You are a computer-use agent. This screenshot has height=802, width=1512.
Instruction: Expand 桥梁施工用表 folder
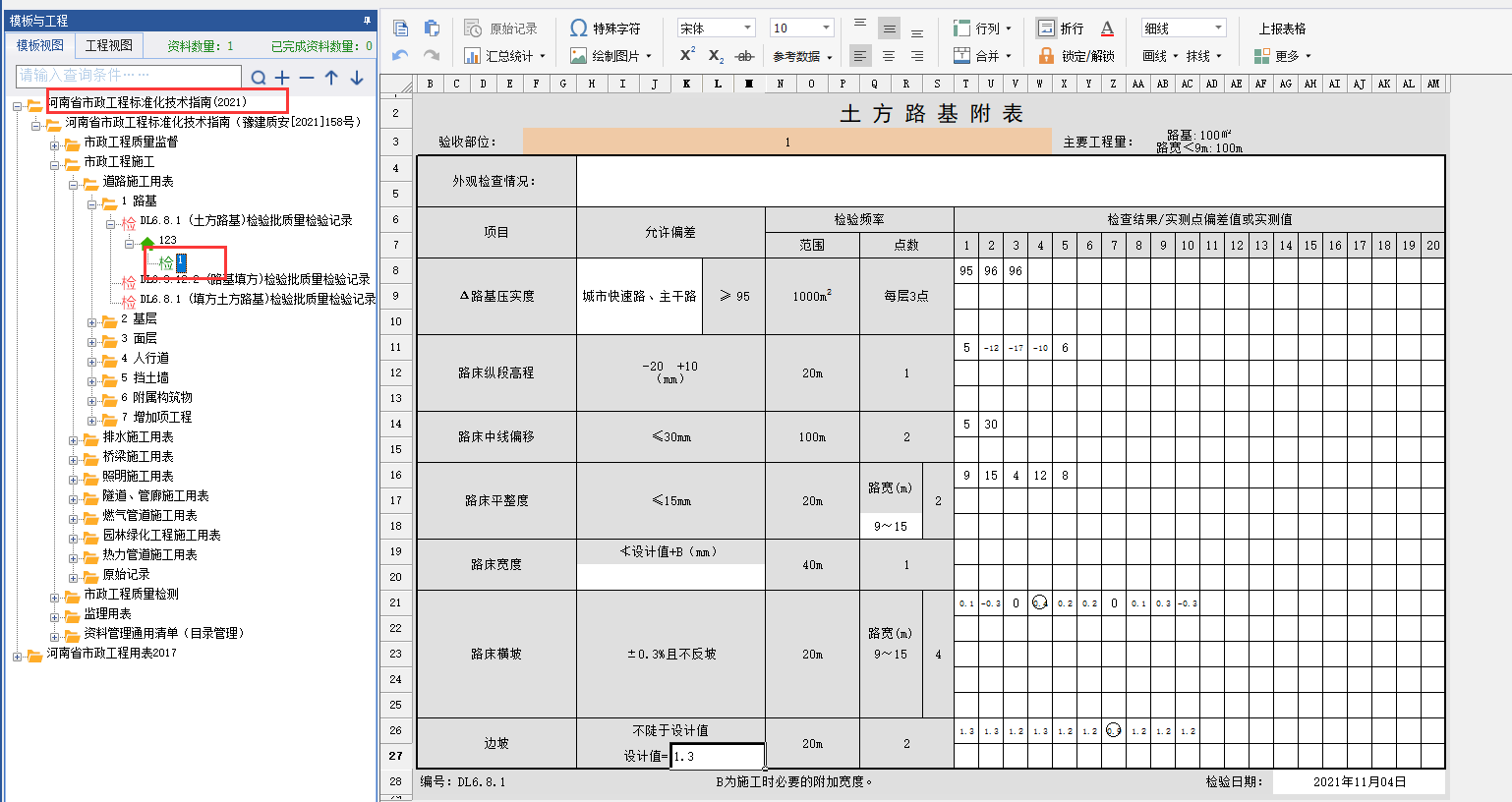(x=74, y=460)
